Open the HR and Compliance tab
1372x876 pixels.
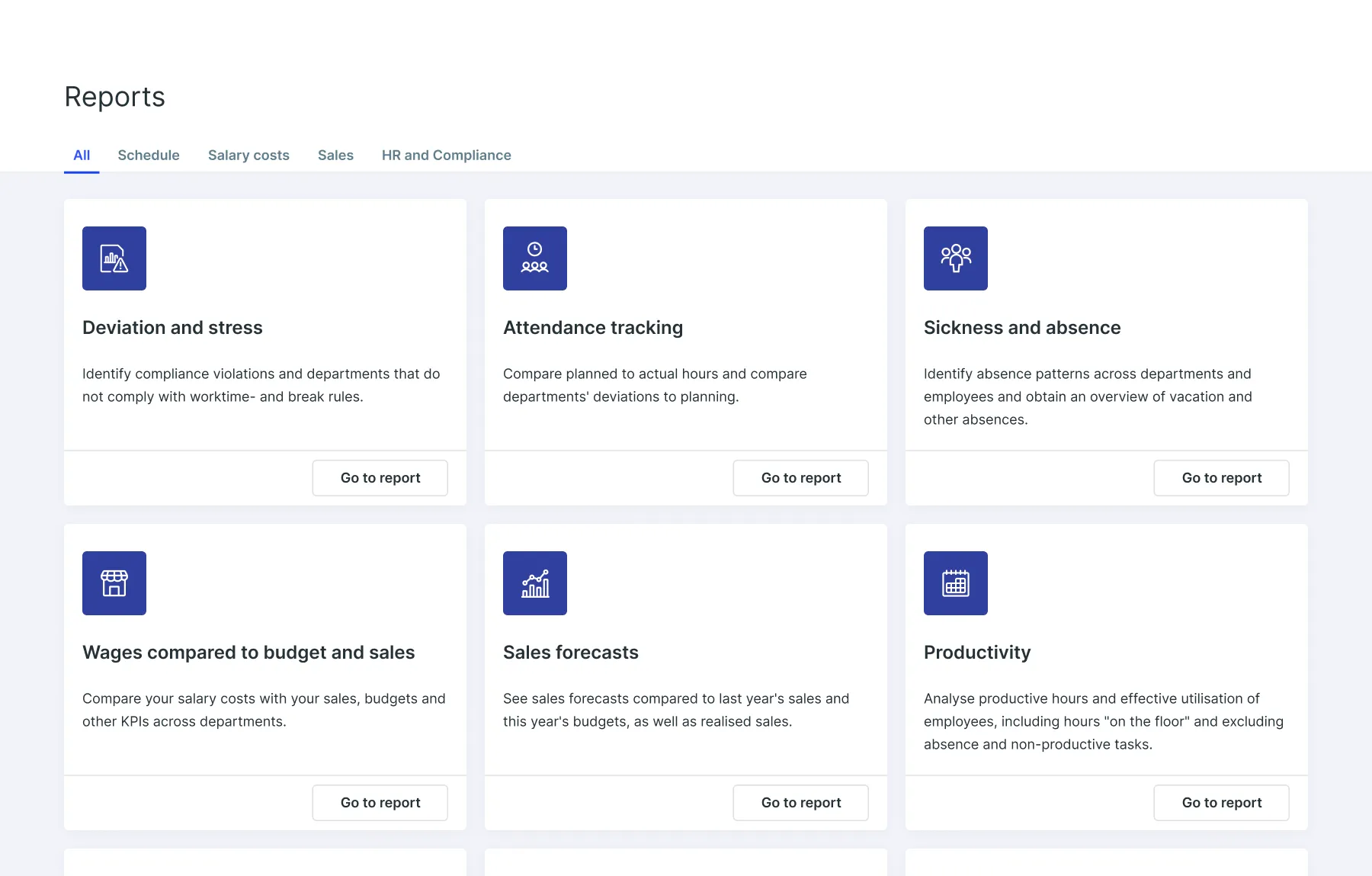[447, 156]
